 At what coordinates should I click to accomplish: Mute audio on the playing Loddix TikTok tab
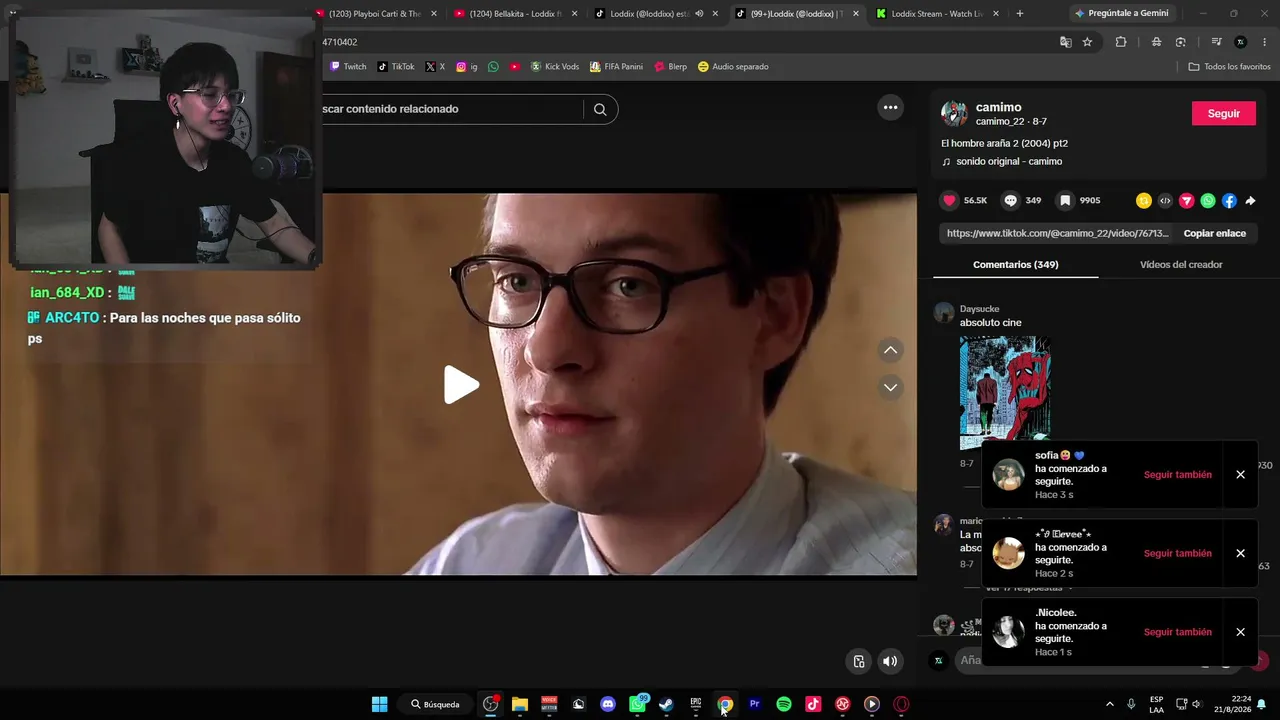tap(699, 14)
